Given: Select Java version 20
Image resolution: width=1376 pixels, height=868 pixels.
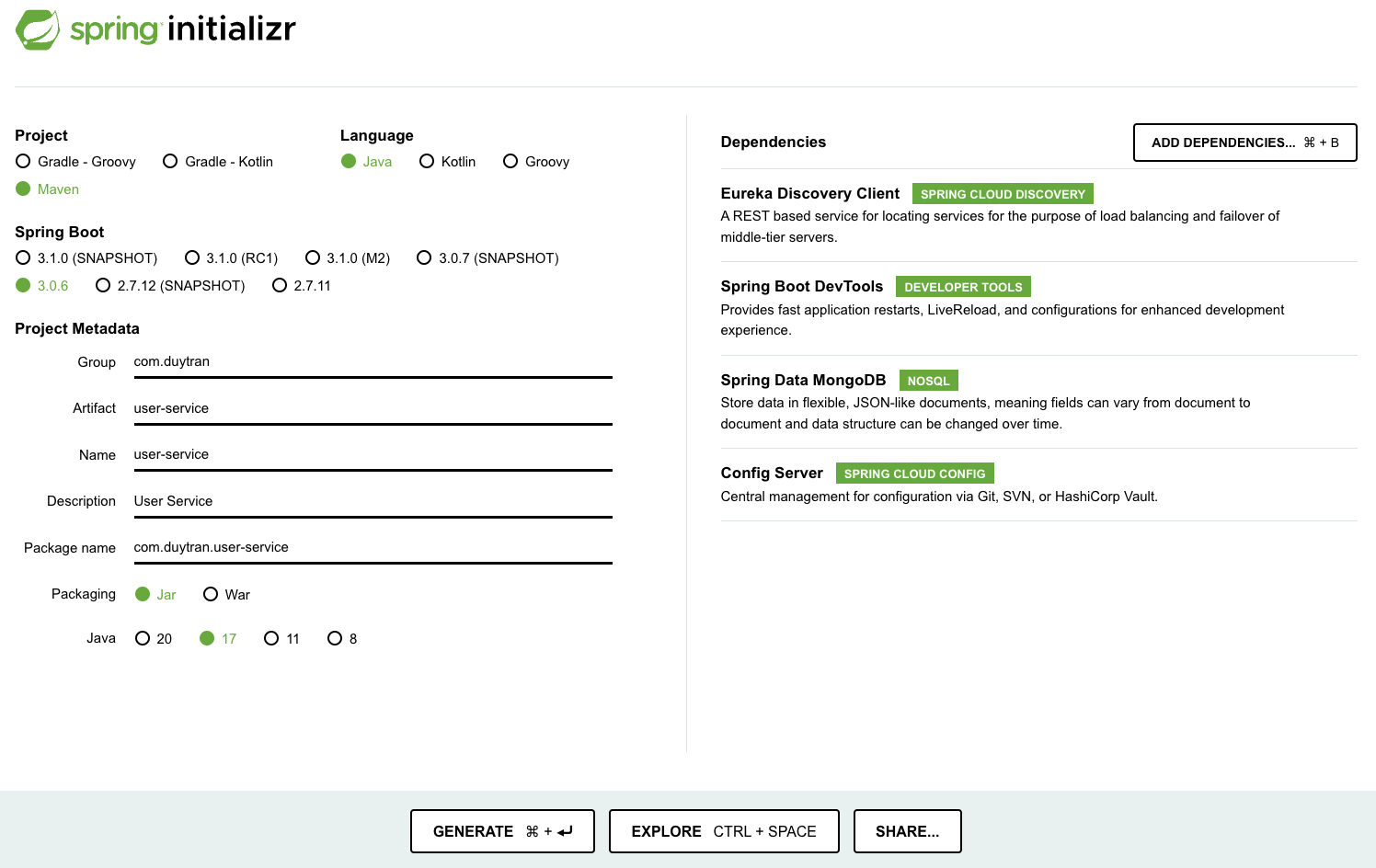Looking at the screenshot, I should [x=143, y=639].
